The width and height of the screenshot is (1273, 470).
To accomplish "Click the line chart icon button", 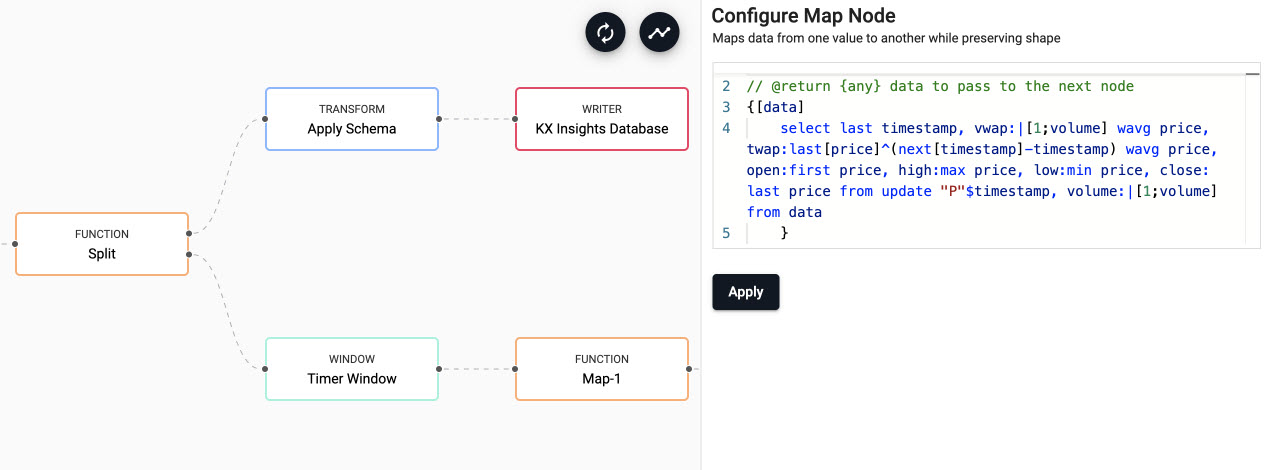I will coord(659,32).
